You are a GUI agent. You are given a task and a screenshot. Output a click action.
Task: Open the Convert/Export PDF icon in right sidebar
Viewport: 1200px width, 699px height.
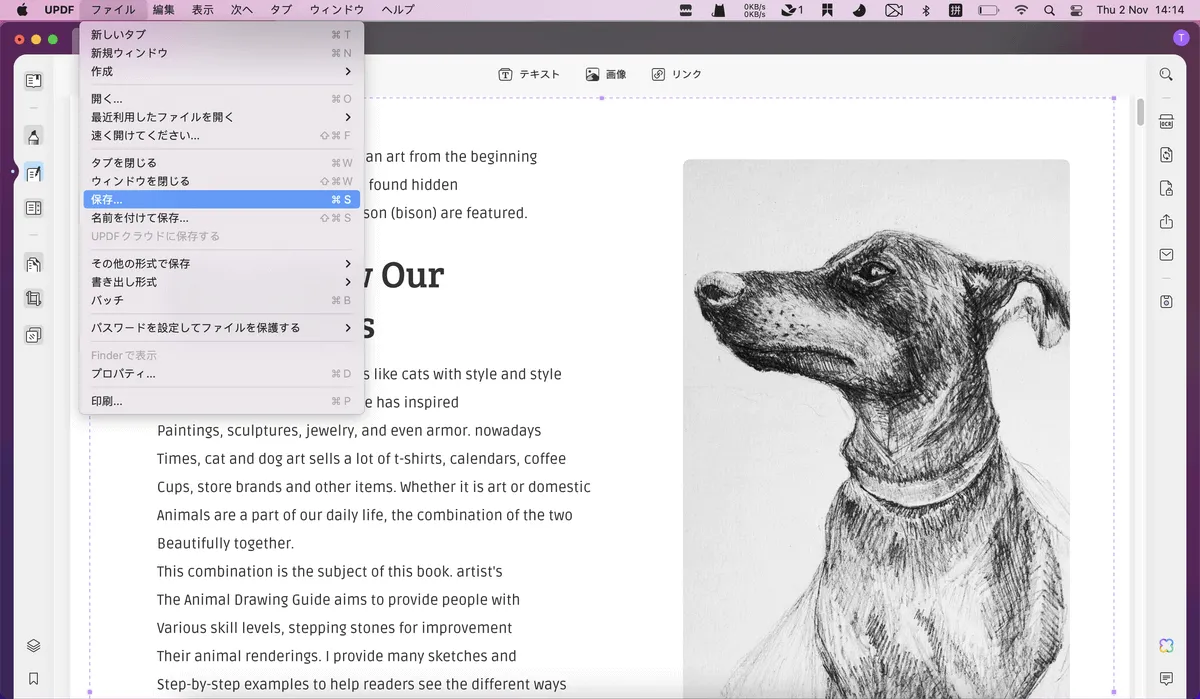[1166, 155]
